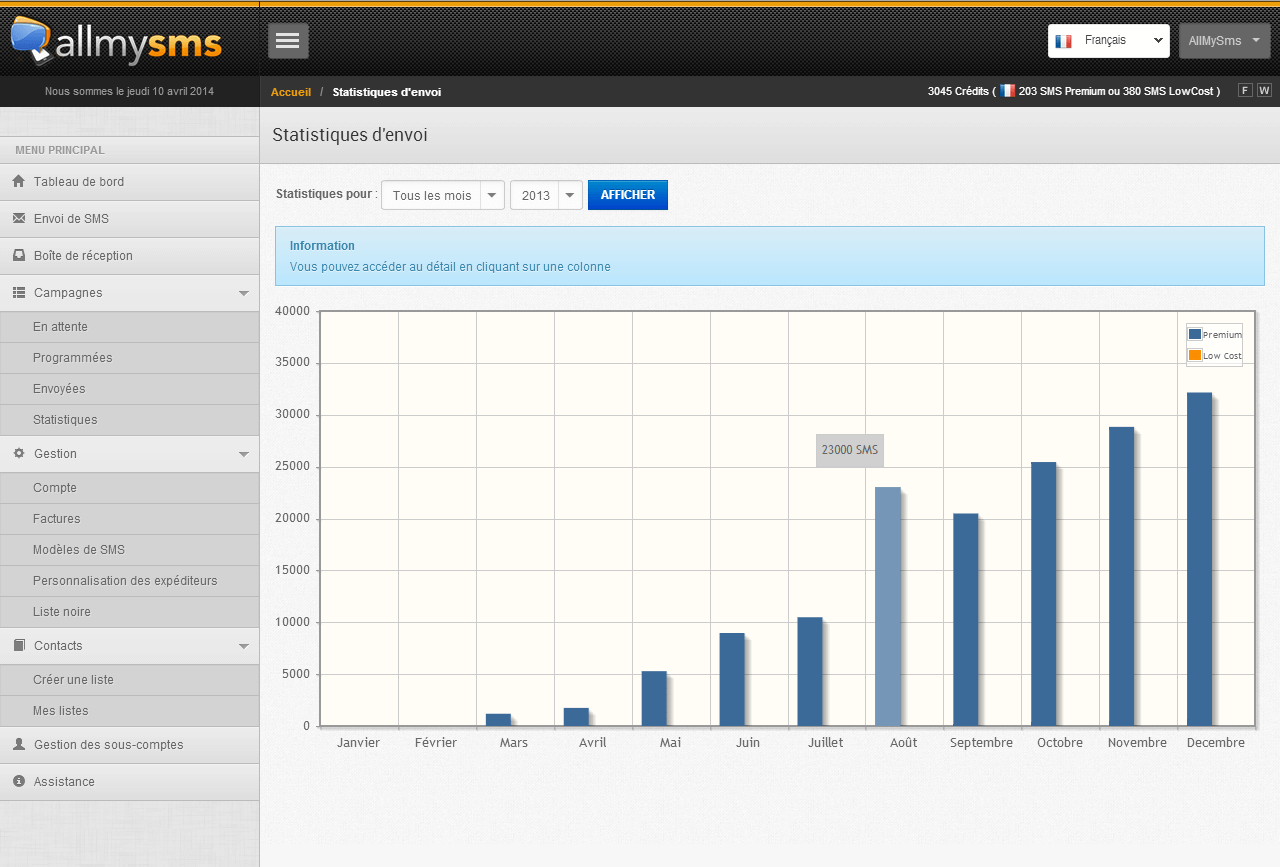Select En attente under Campagnes
Image resolution: width=1280 pixels, height=867 pixels.
click(129, 327)
